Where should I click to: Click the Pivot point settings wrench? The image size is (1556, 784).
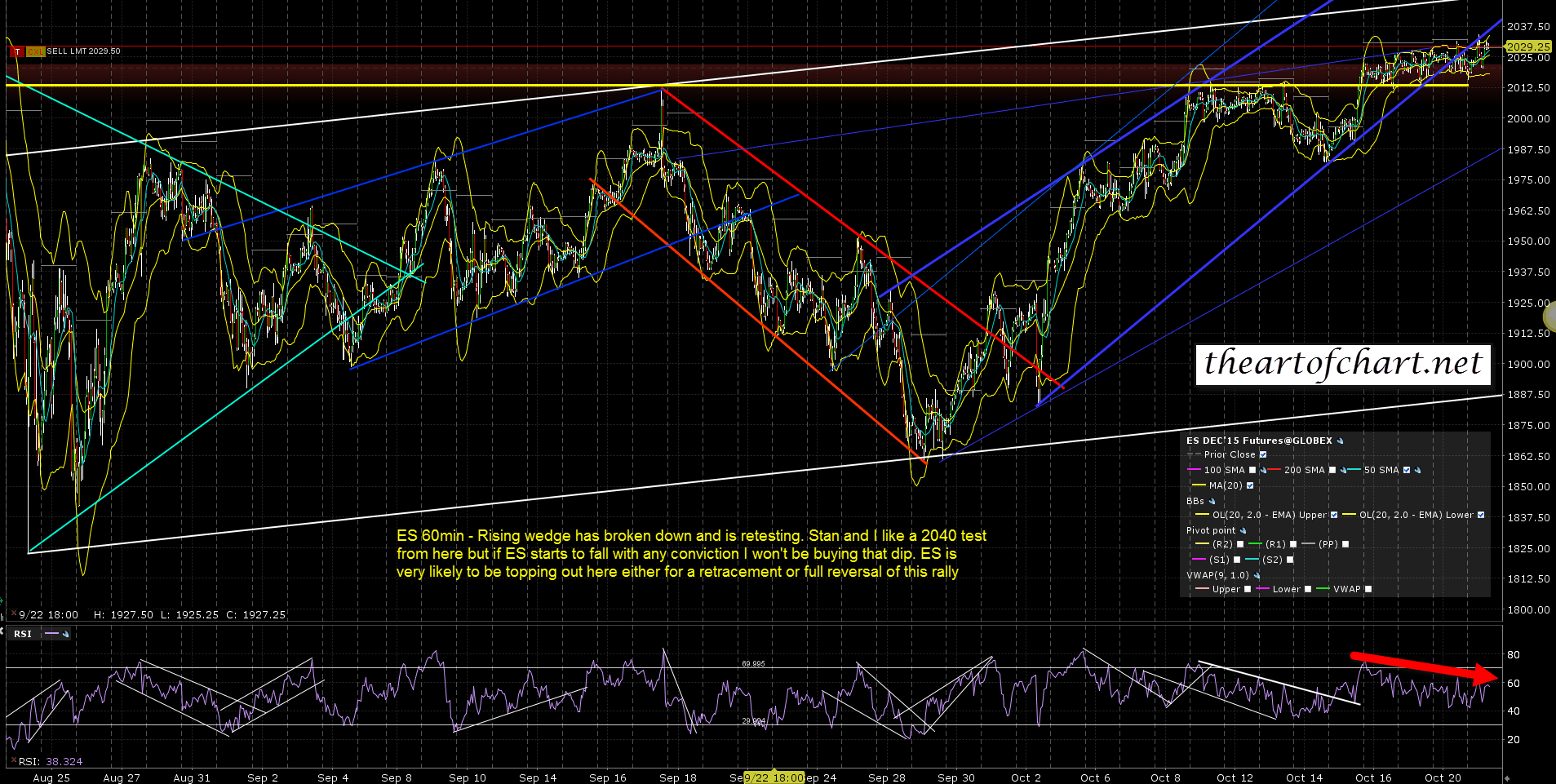click(x=1243, y=531)
